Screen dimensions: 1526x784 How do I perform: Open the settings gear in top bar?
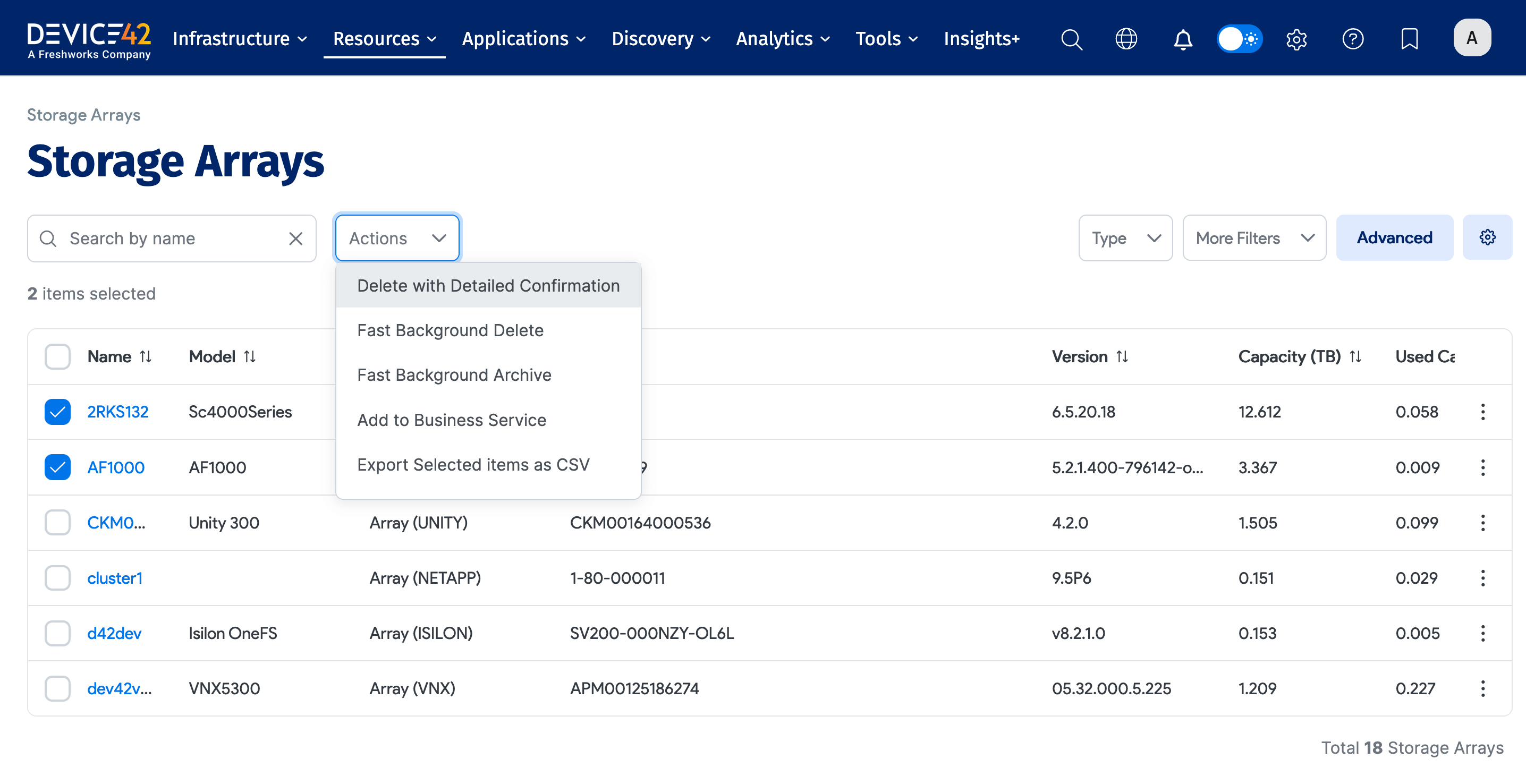point(1296,38)
